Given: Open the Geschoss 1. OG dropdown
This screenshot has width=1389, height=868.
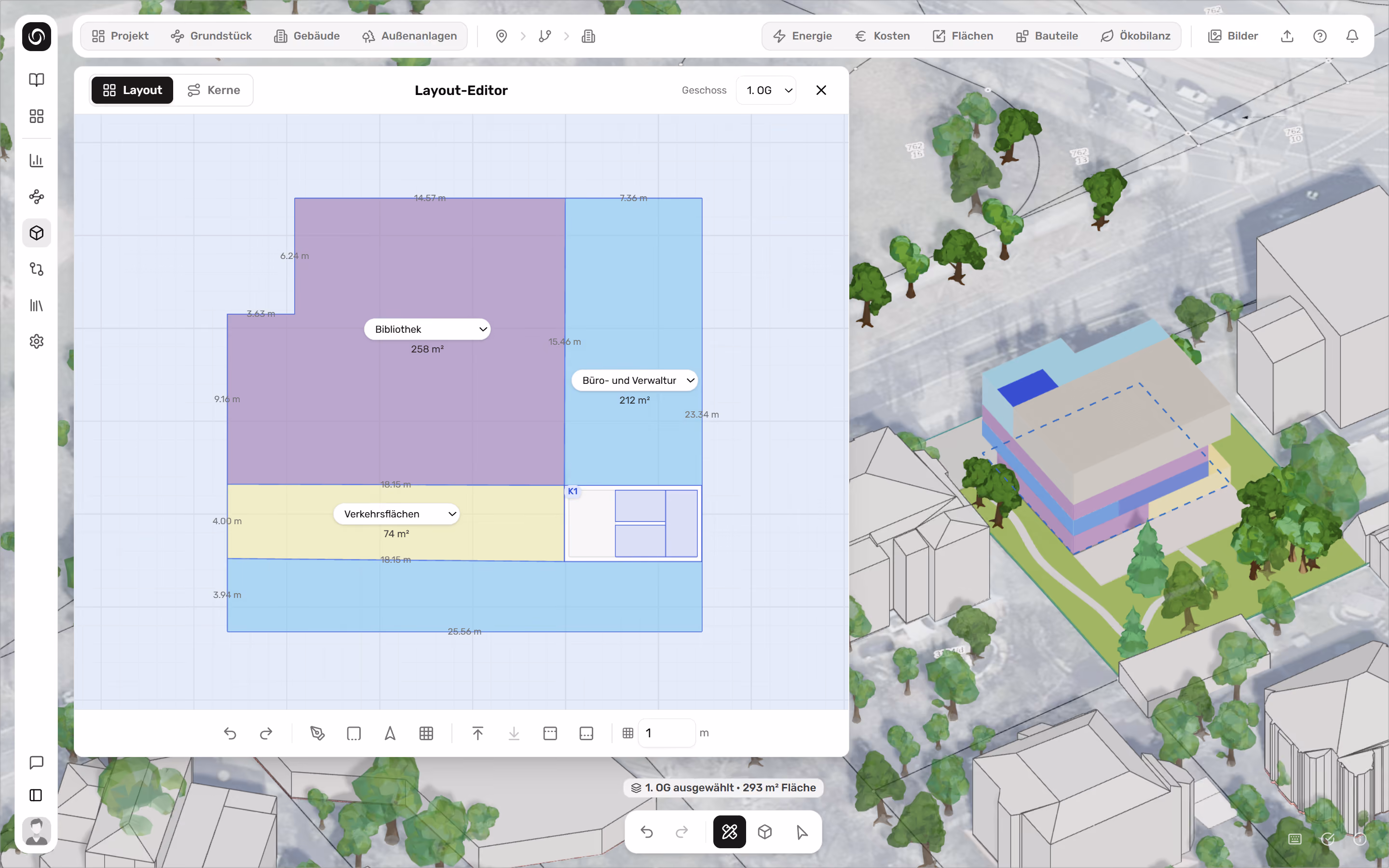Looking at the screenshot, I should pos(766,90).
